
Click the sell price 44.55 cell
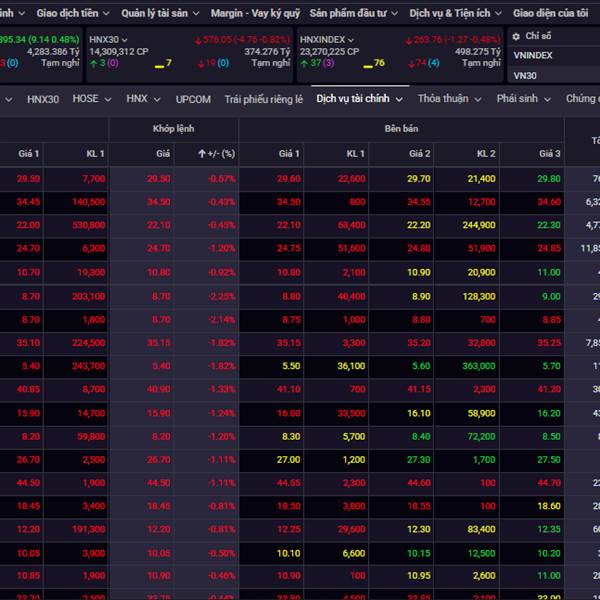click(x=289, y=483)
